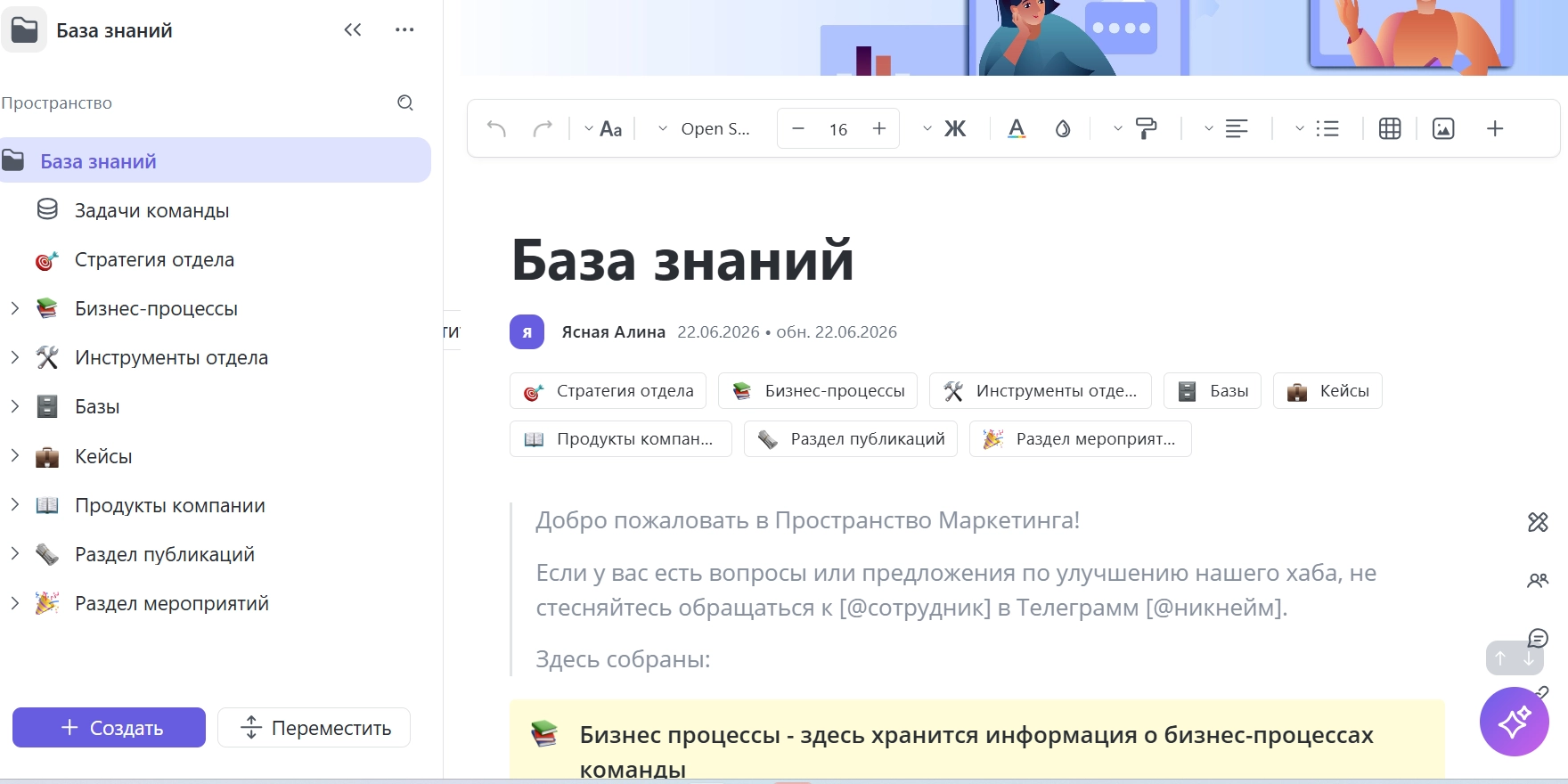Expand the Бизнес-процессы tree item
This screenshot has width=1568, height=784.
tap(15, 308)
